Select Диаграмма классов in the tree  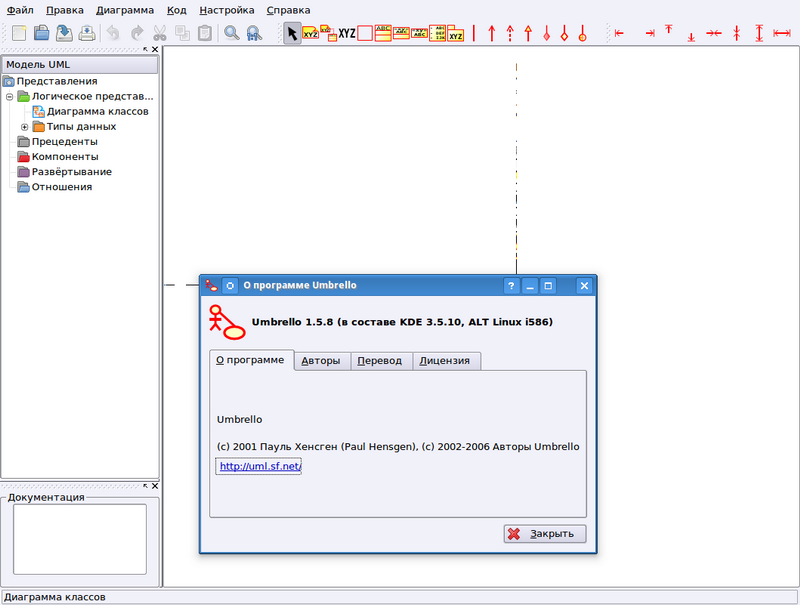pyautogui.click(x=91, y=111)
